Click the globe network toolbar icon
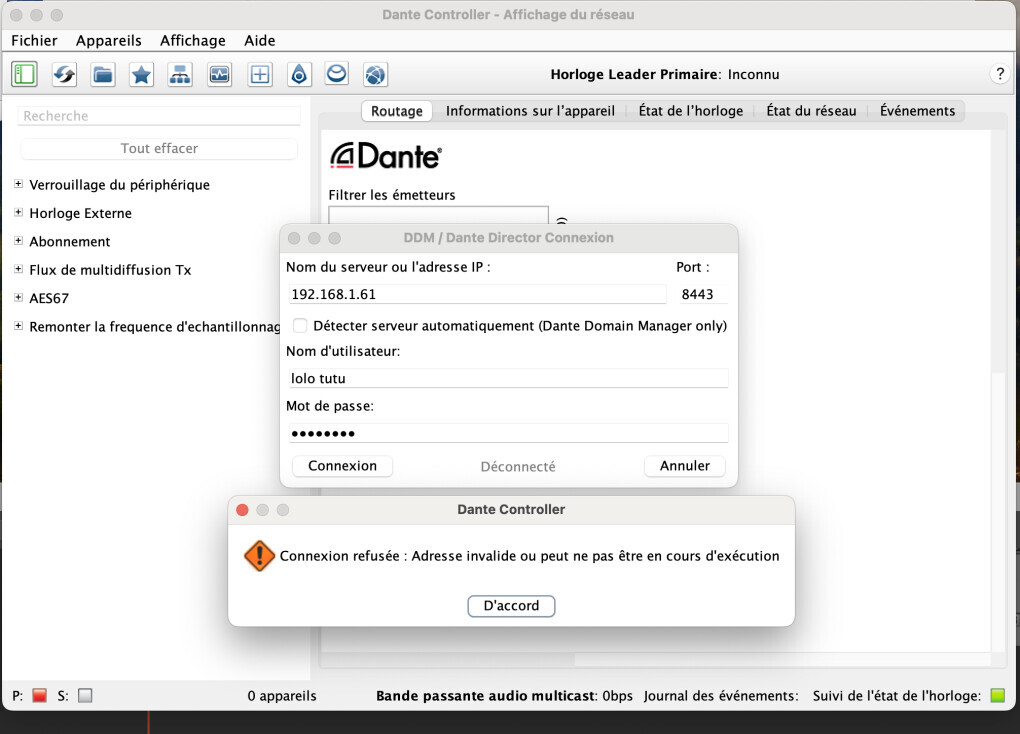 point(375,74)
